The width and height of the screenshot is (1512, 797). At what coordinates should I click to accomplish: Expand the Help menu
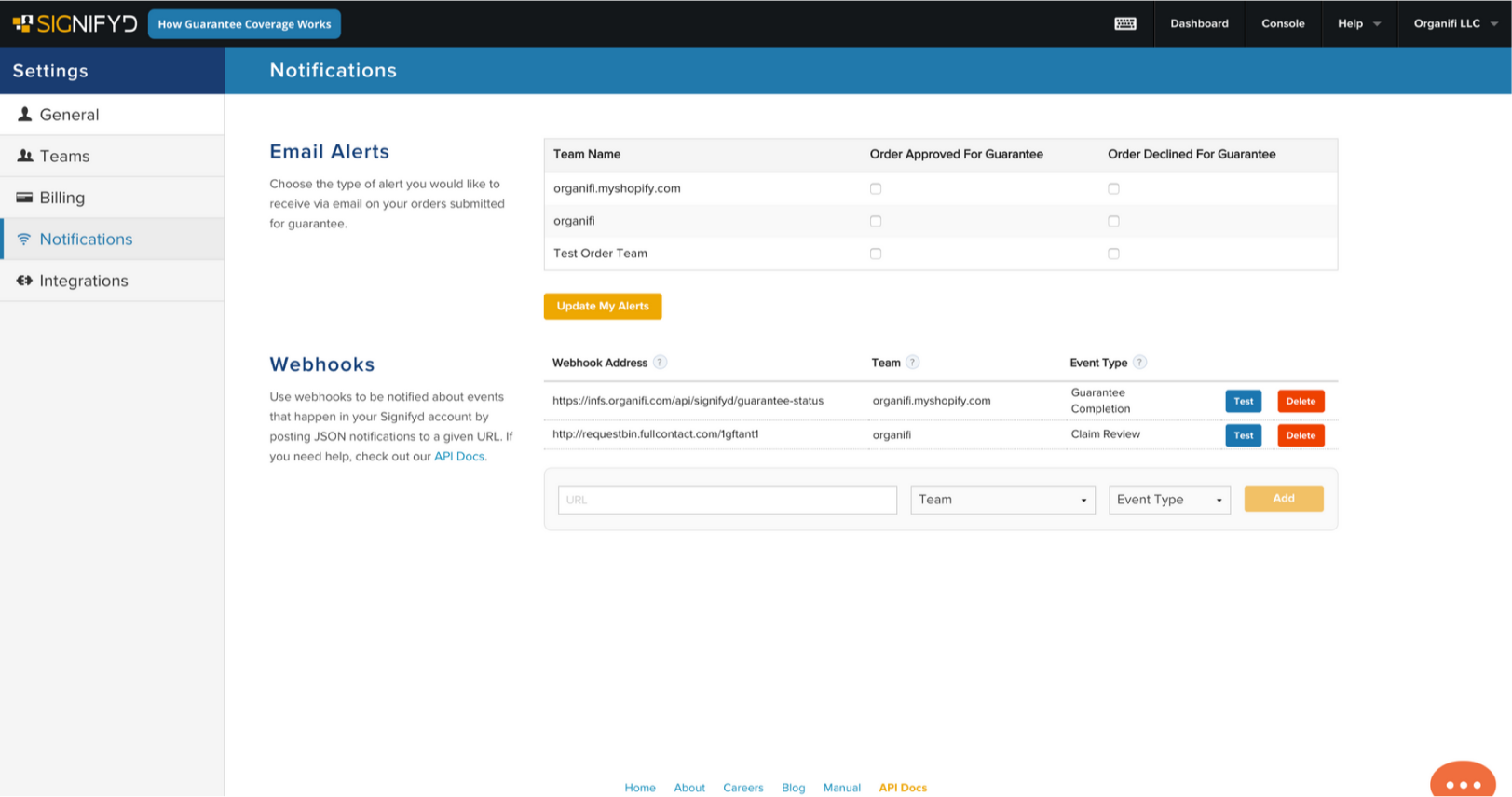coord(1359,23)
